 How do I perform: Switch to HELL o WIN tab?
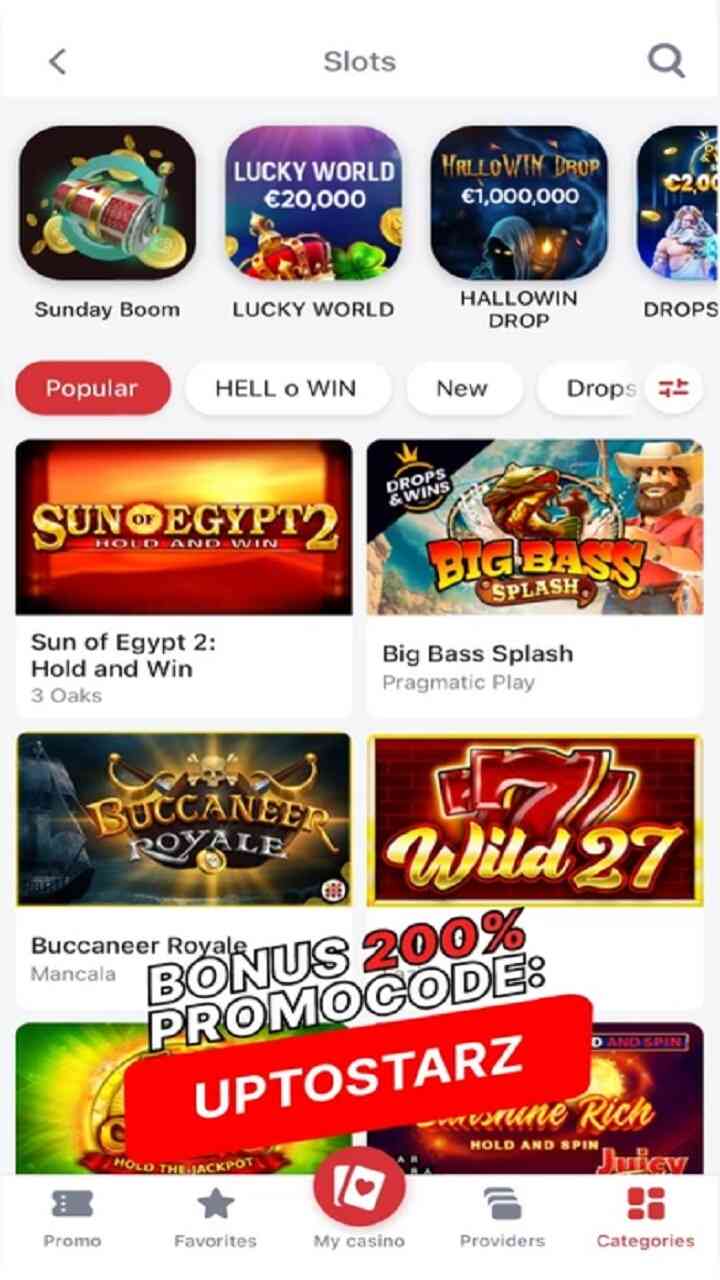click(287, 388)
